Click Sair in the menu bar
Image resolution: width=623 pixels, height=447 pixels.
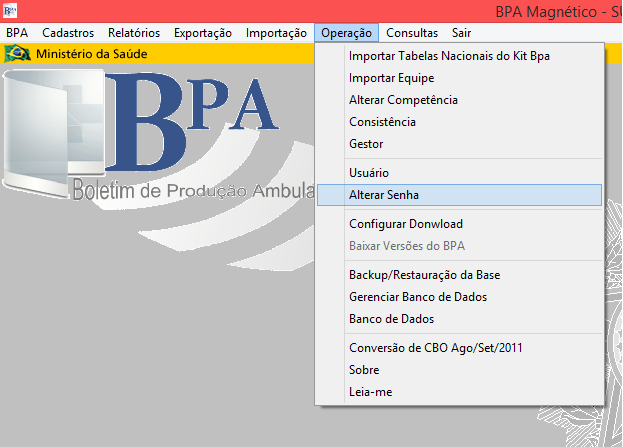[462, 33]
